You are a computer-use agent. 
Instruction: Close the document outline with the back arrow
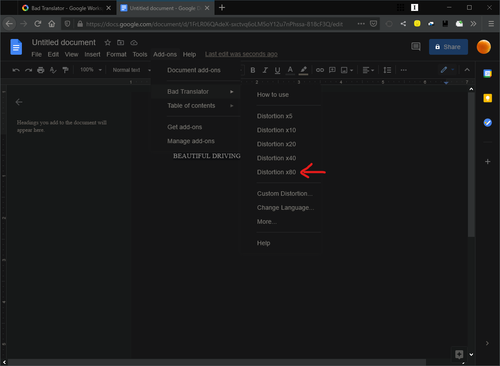pyautogui.click(x=19, y=102)
